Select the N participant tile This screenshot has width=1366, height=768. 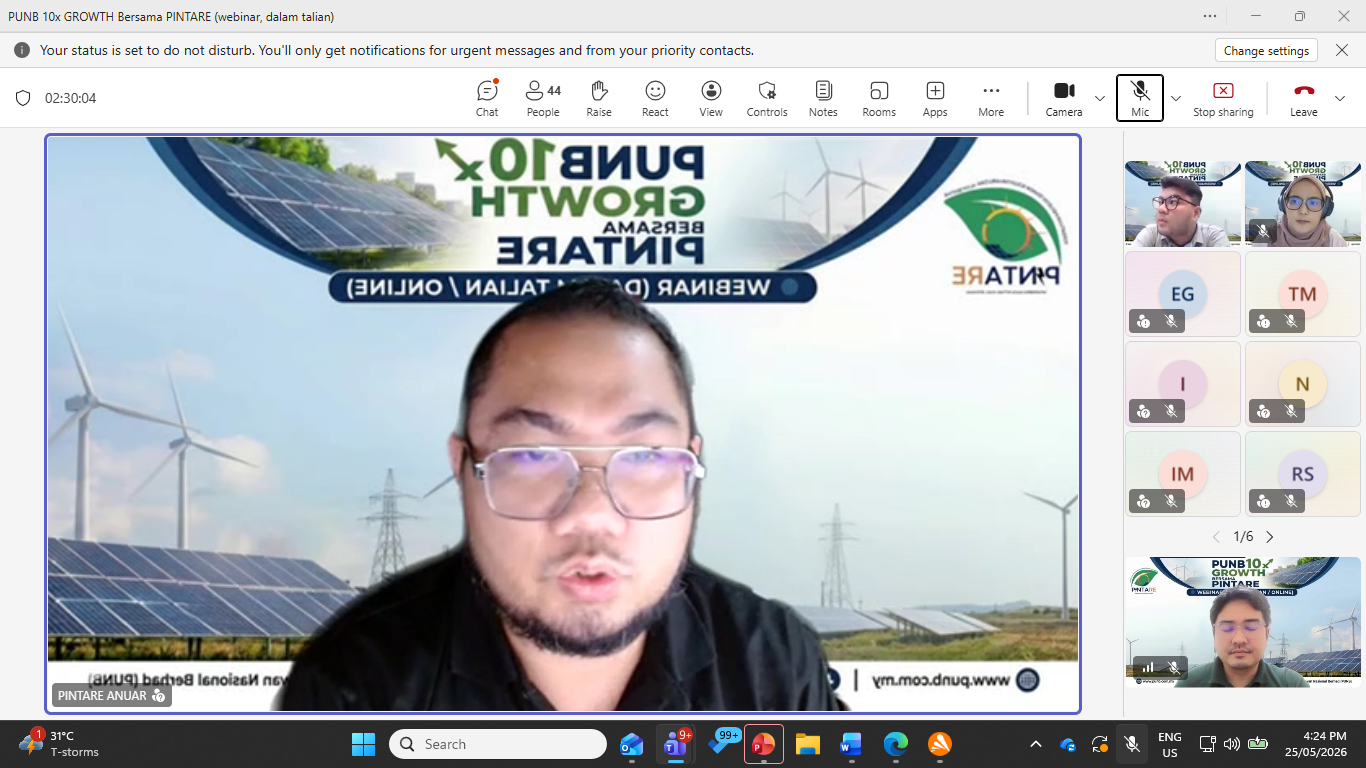(x=1303, y=383)
